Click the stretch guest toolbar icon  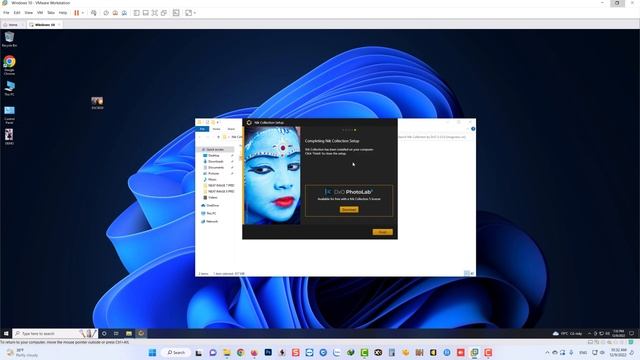pyautogui.click(x=189, y=13)
